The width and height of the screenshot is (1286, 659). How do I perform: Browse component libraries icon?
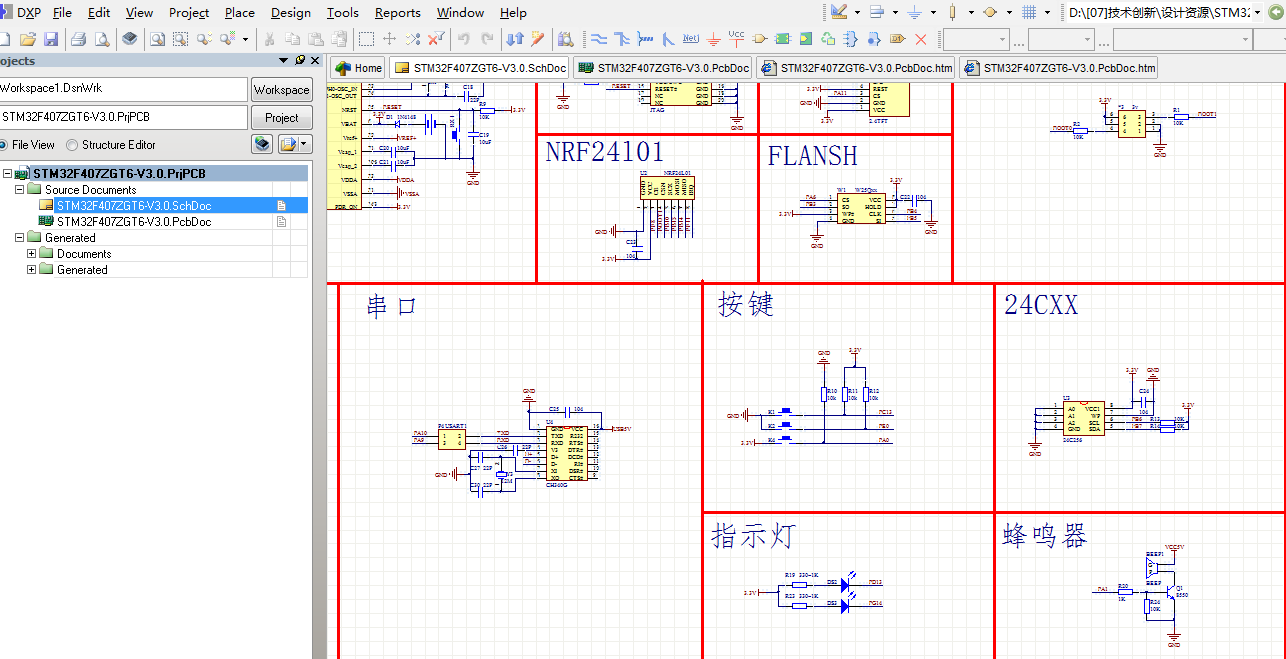click(565, 39)
